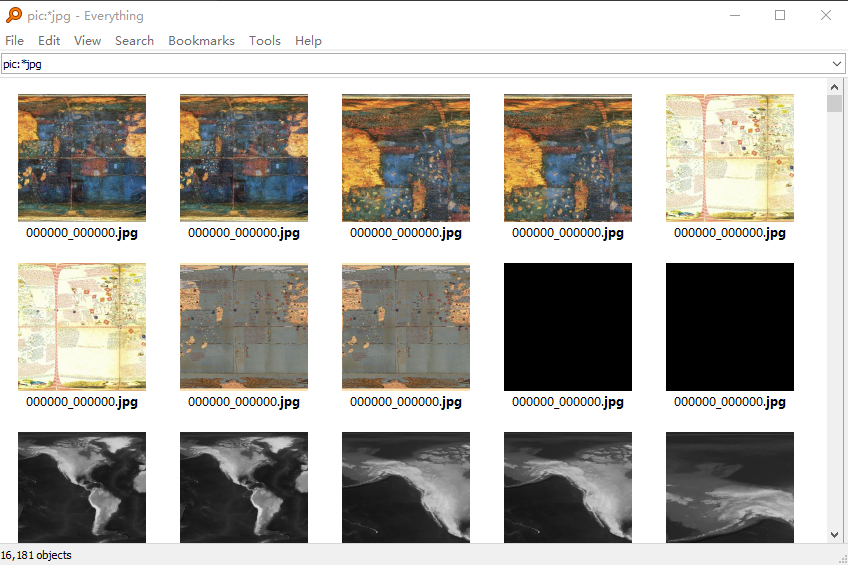Maximize the Everything window
The width and height of the screenshot is (848, 565).
pos(780,15)
